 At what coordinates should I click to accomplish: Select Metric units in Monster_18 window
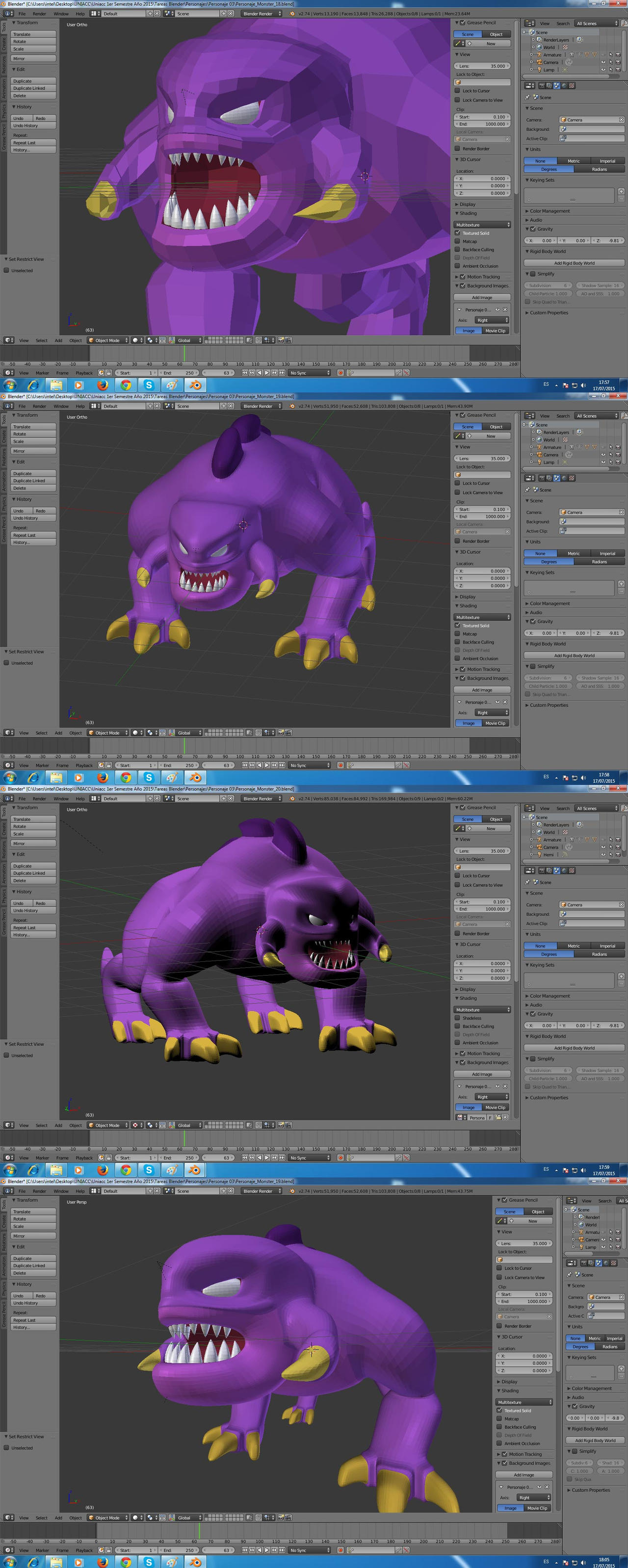pyautogui.click(x=574, y=161)
